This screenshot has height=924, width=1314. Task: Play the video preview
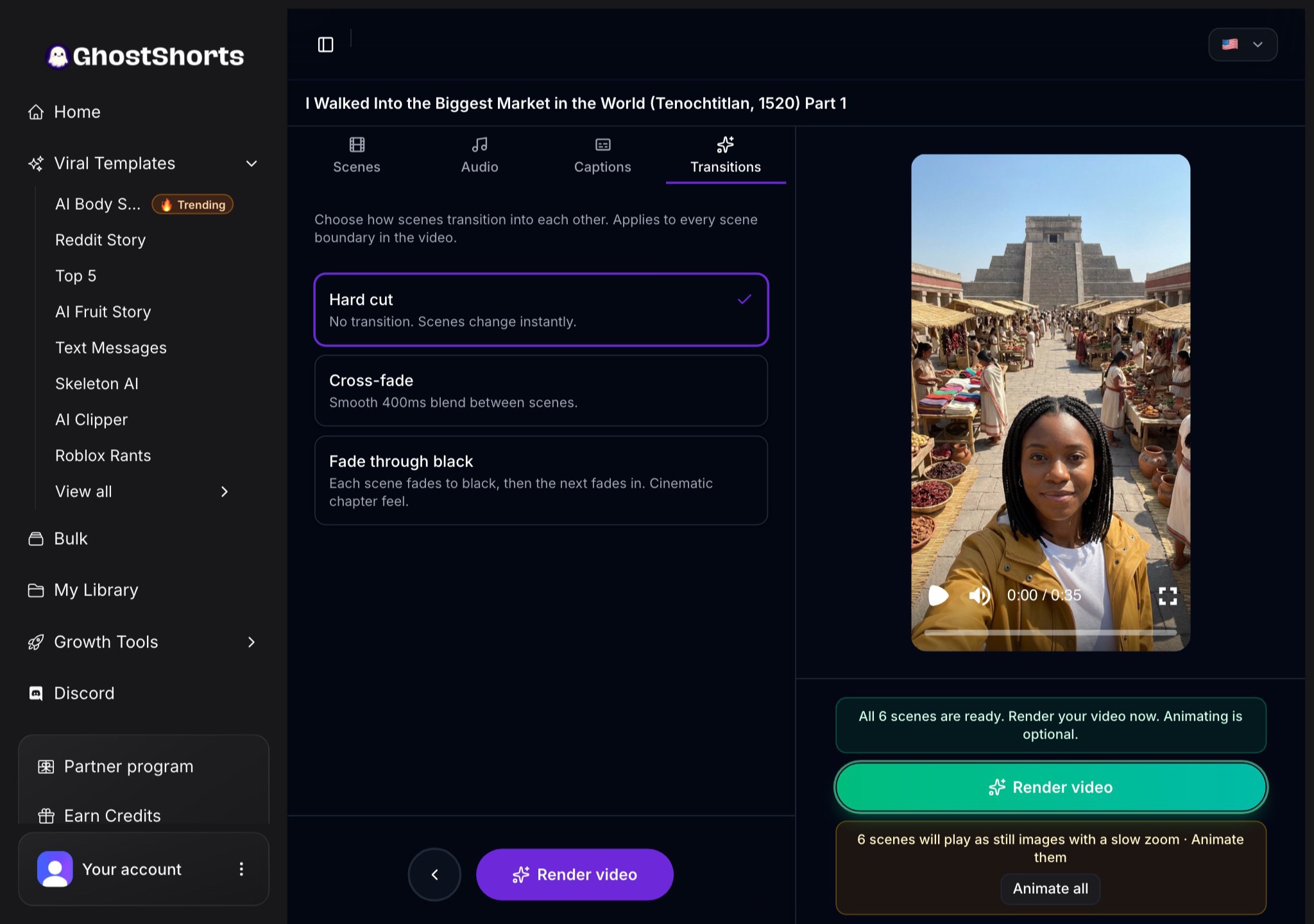938,595
